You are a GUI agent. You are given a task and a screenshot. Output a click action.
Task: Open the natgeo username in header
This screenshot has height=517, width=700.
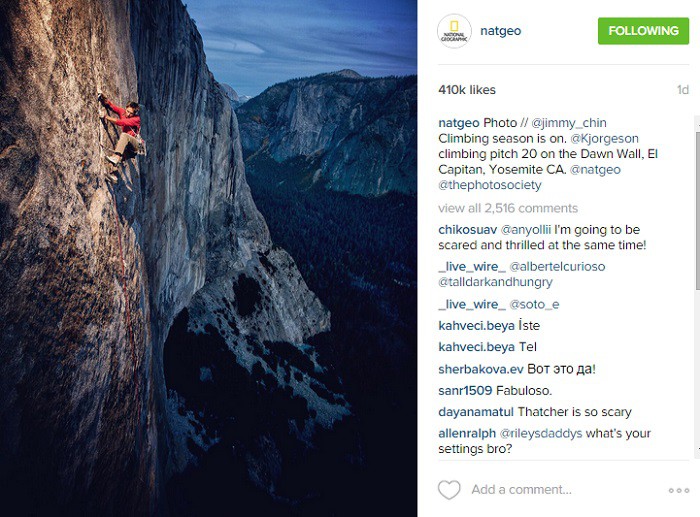pyautogui.click(x=501, y=31)
